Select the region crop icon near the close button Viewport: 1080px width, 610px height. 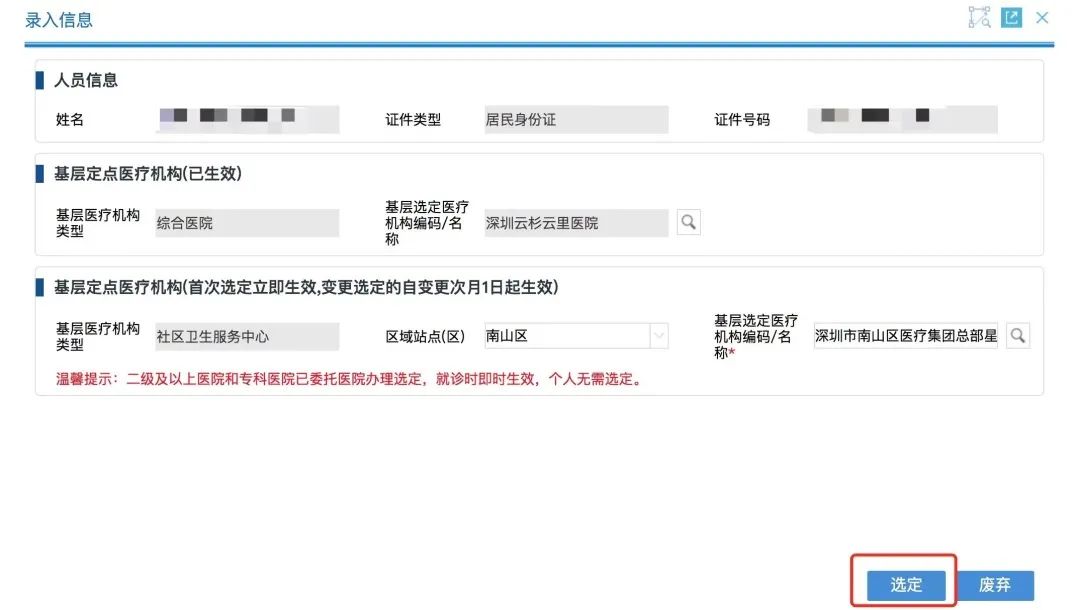[978, 17]
